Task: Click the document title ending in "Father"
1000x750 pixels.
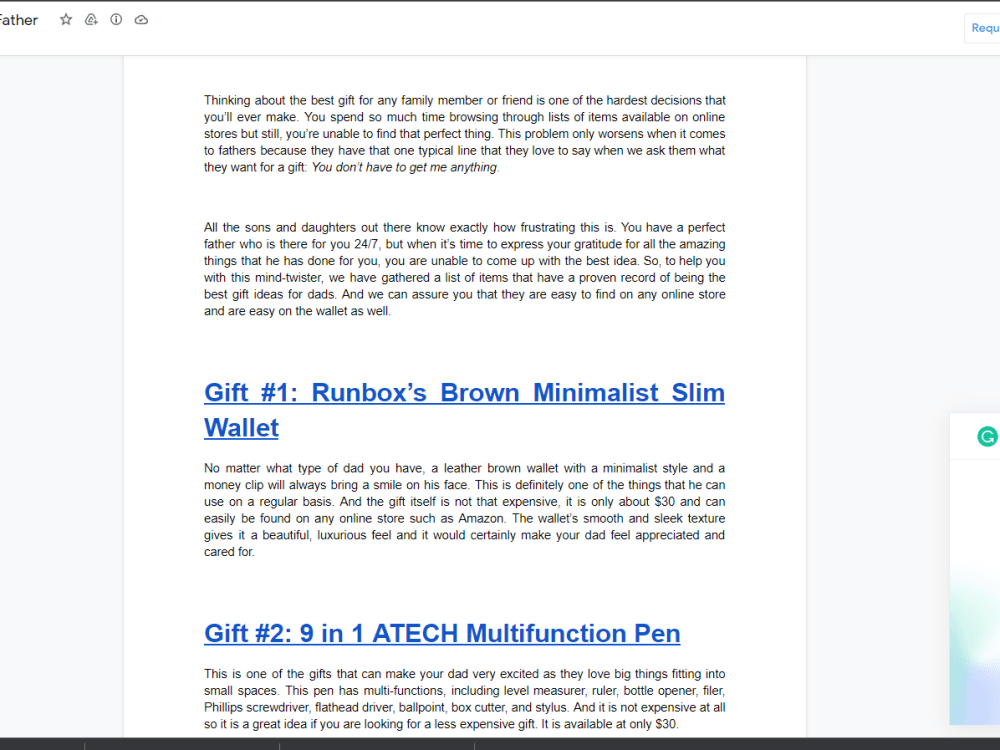Action: [19, 20]
